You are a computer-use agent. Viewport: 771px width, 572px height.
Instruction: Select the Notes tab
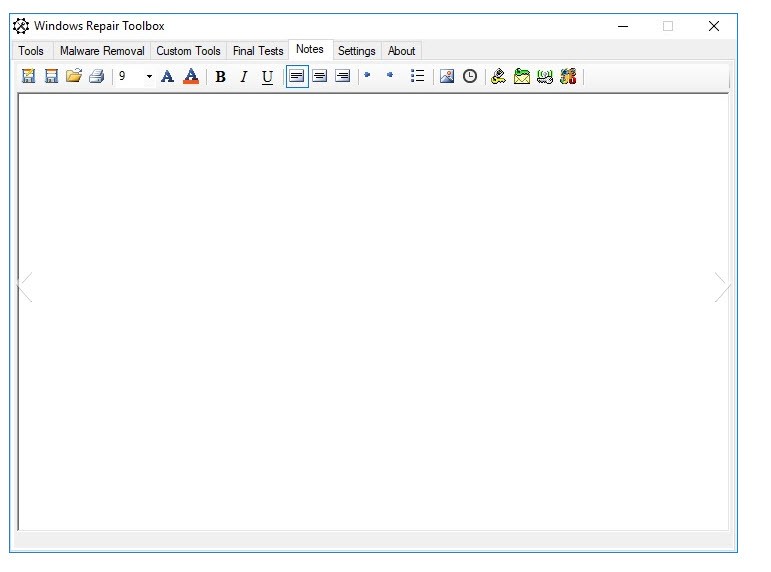310,49
